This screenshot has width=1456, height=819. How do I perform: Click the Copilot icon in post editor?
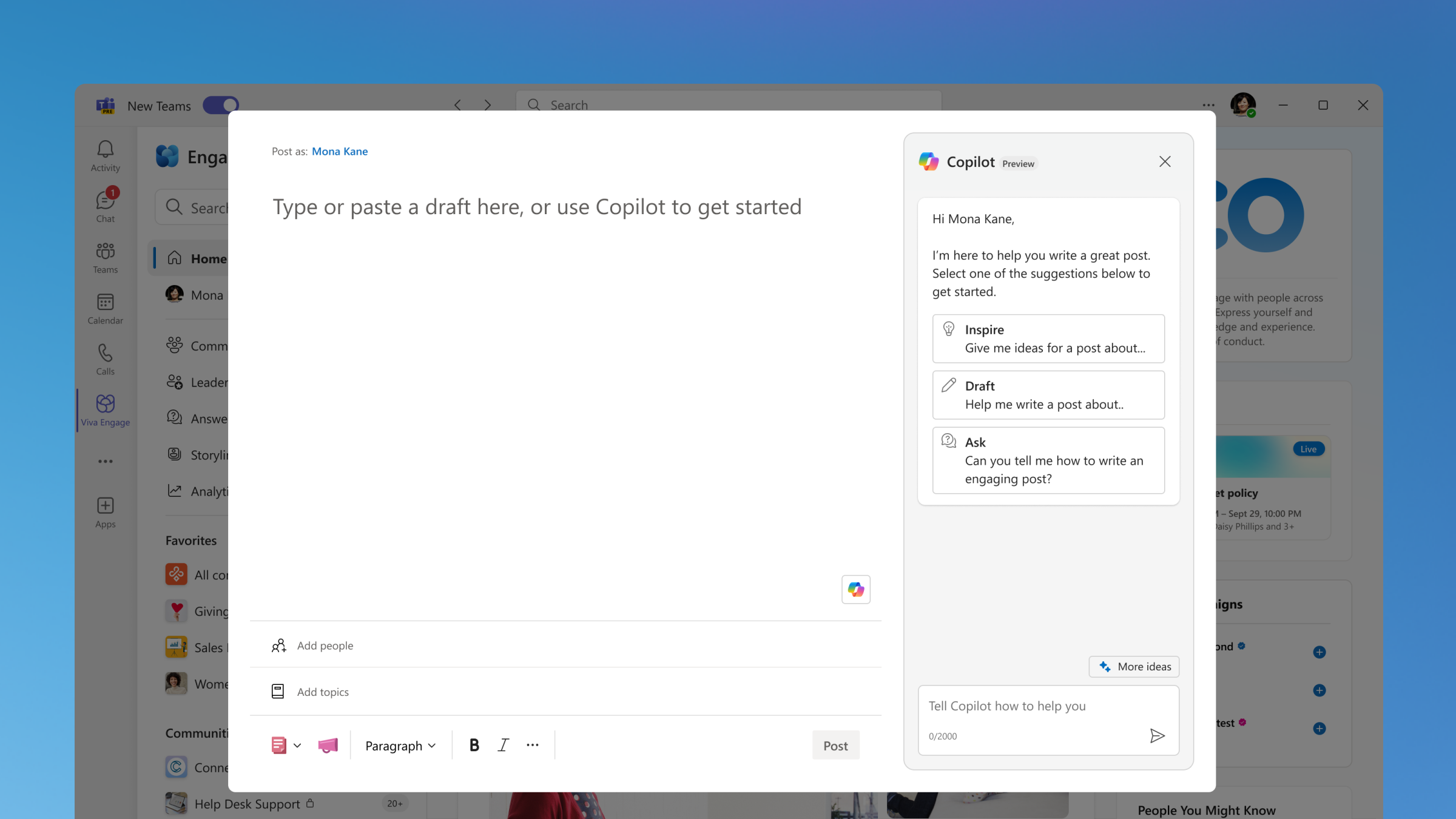click(x=855, y=589)
